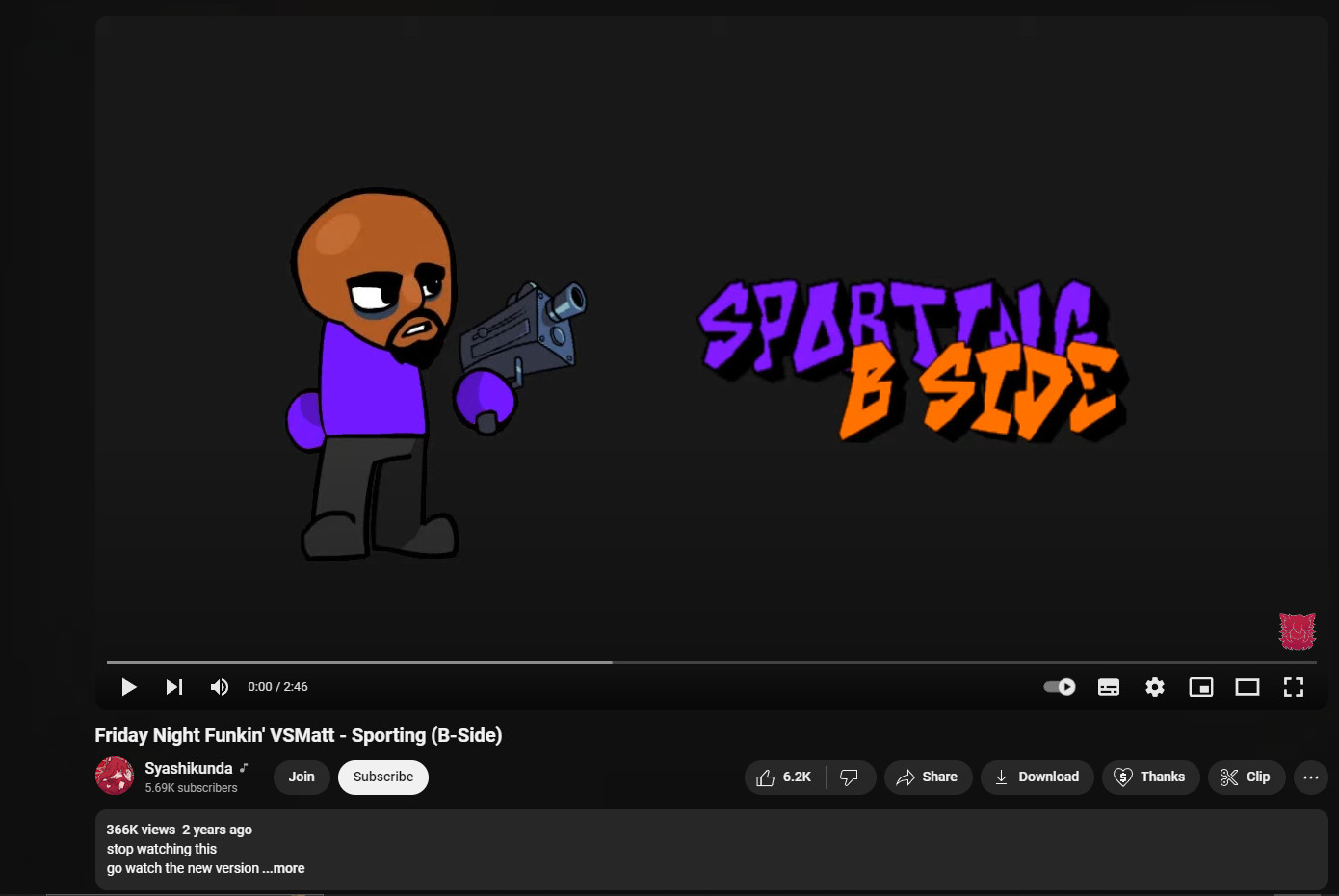1339x896 pixels.
Task: Skip to the next video
Action: click(174, 687)
